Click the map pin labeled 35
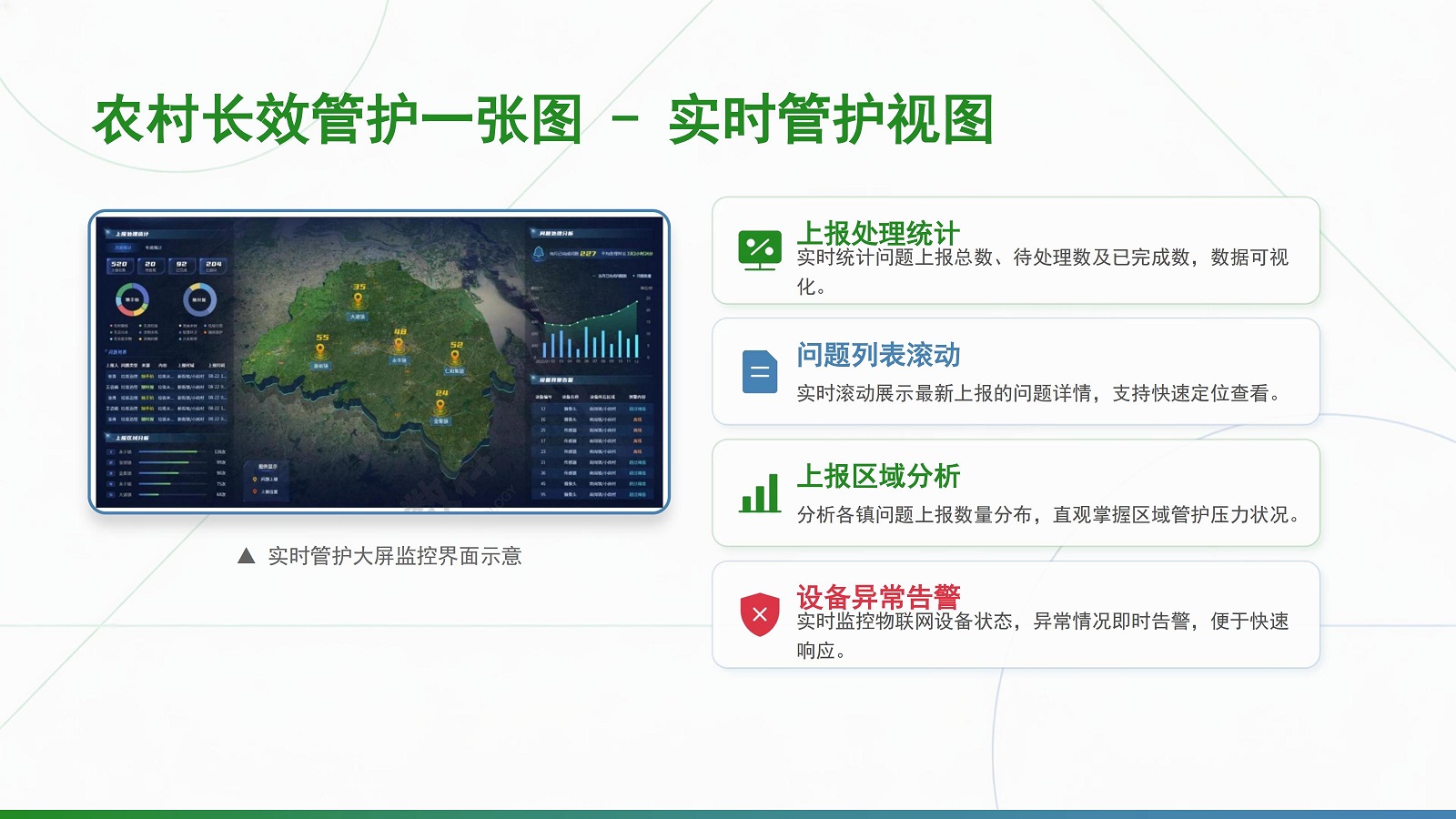The width and height of the screenshot is (1456, 819). 358,299
